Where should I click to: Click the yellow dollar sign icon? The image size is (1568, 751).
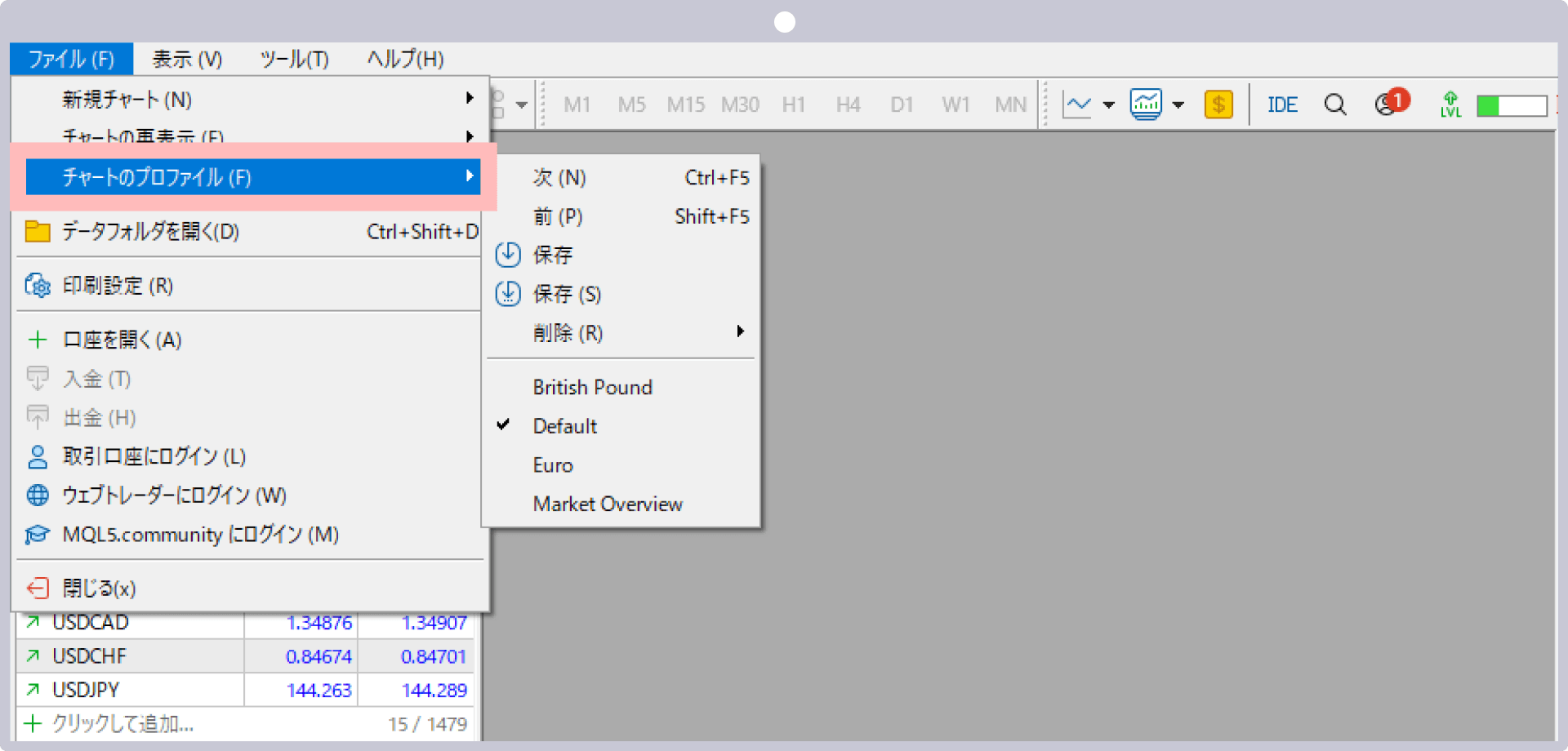click(1218, 104)
